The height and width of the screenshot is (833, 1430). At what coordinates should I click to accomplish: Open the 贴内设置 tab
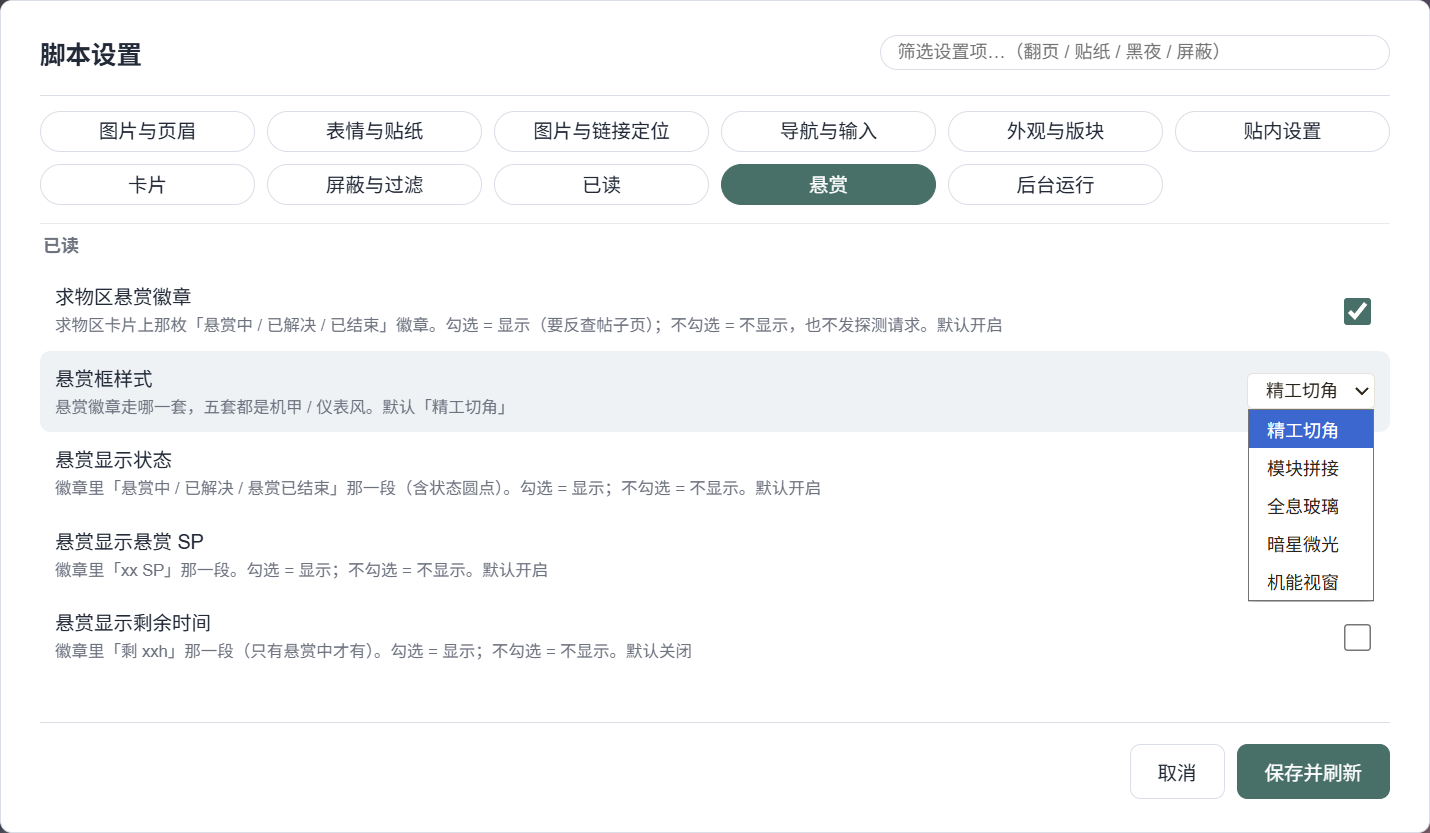click(x=1282, y=131)
